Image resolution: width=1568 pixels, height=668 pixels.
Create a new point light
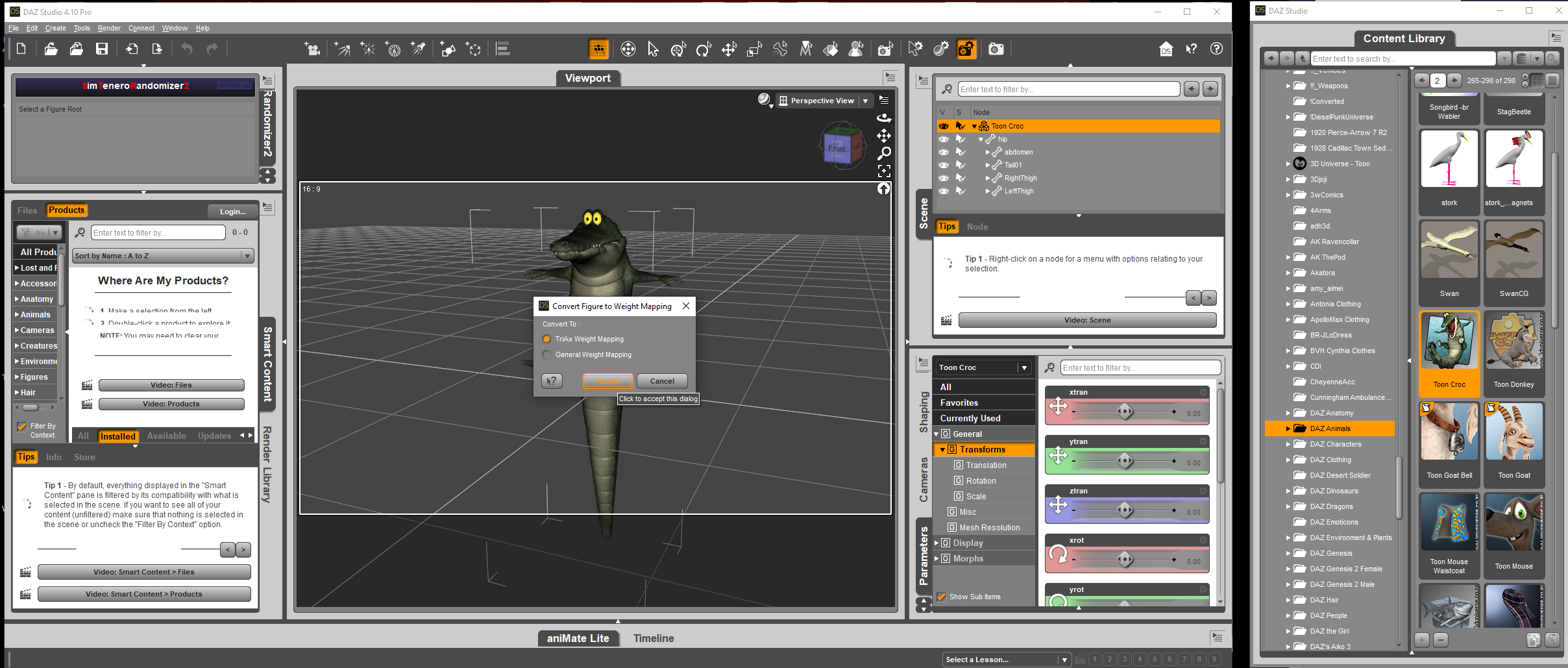point(368,49)
